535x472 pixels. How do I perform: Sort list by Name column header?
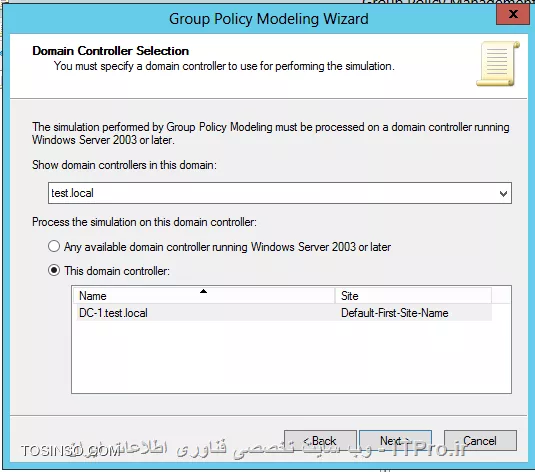coord(204,296)
